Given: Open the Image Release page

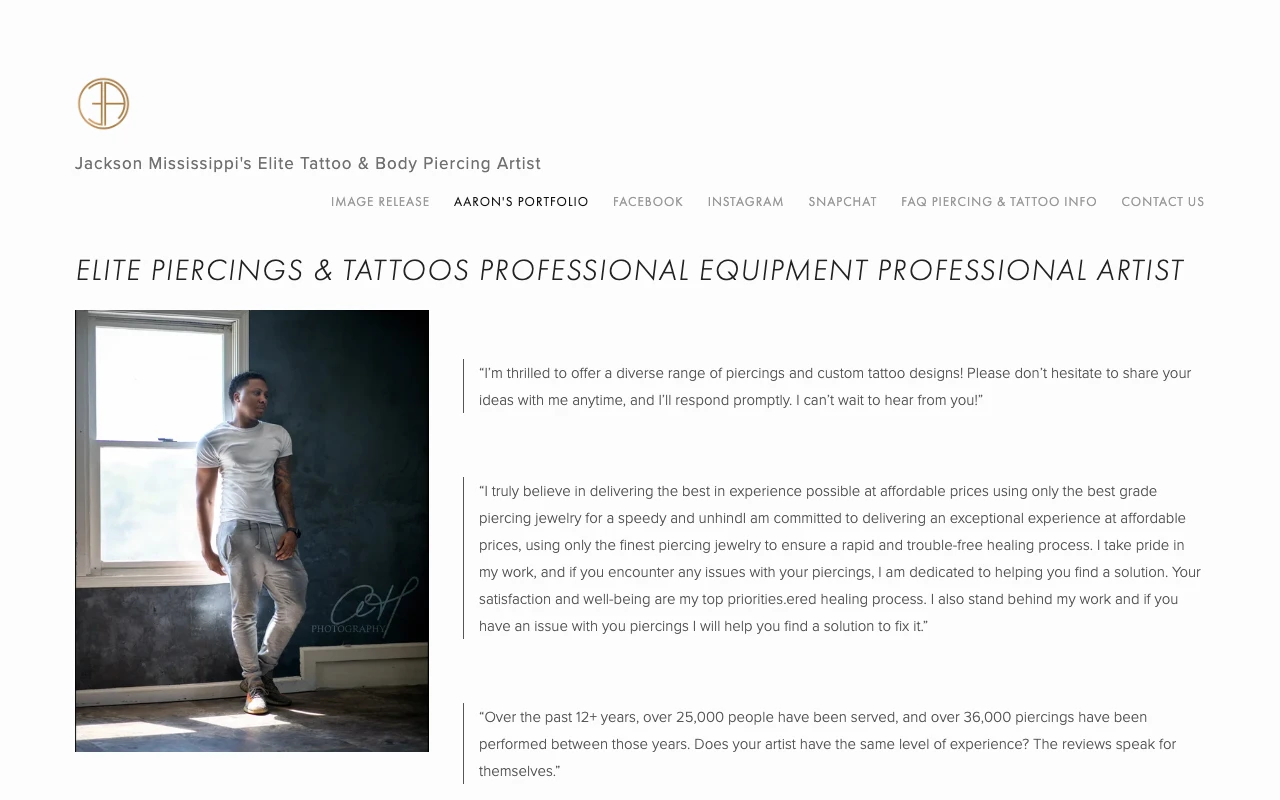Looking at the screenshot, I should (x=380, y=202).
